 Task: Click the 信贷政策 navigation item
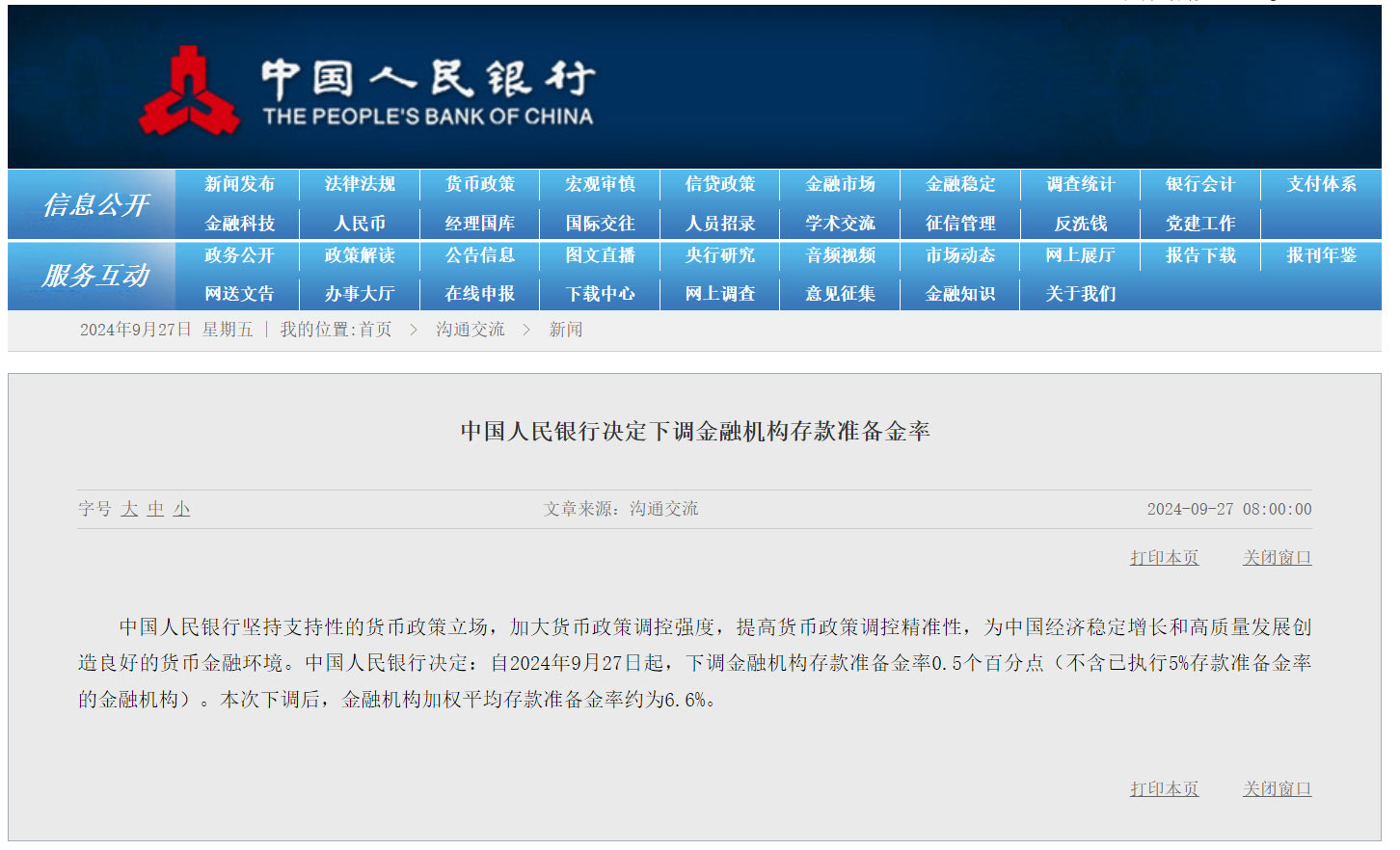click(x=720, y=184)
